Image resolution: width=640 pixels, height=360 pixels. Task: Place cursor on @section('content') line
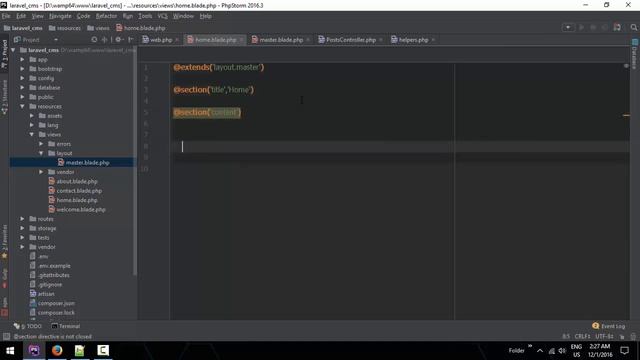click(207, 112)
